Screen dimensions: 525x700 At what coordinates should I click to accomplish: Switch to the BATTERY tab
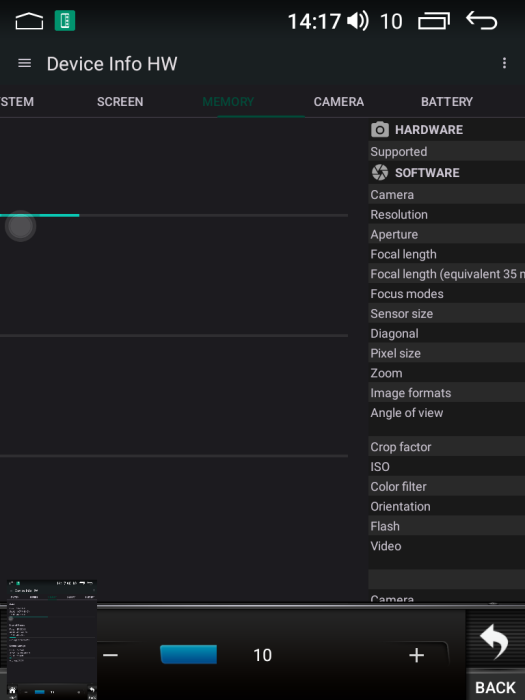coord(447,102)
